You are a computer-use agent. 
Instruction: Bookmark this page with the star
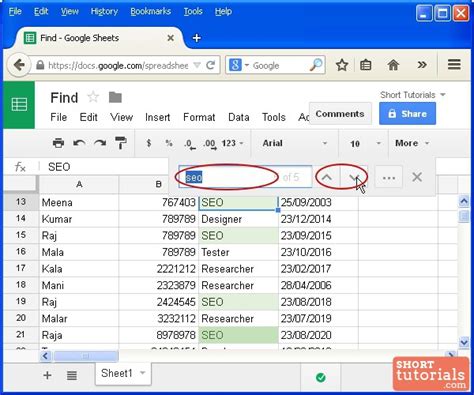click(342, 65)
